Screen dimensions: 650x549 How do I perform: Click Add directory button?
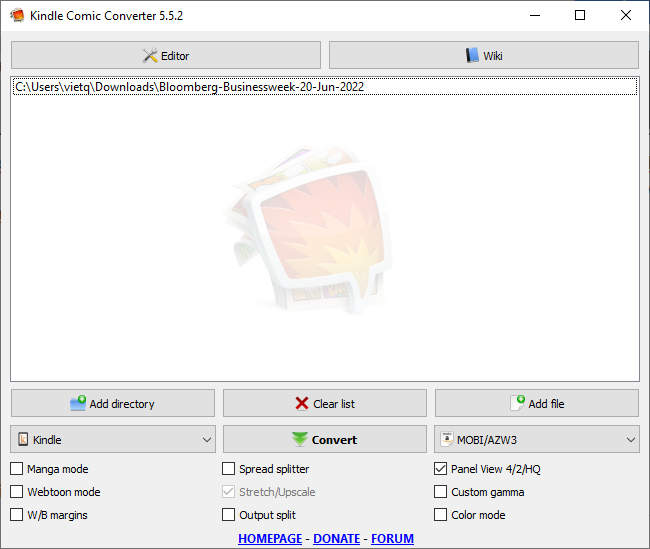(113, 403)
